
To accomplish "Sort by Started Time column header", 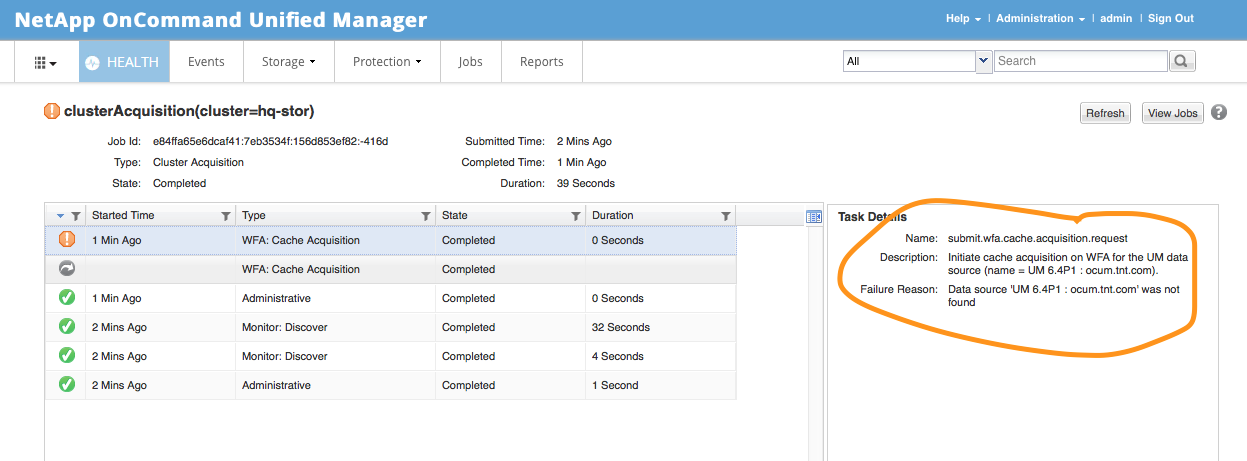I will pos(123,215).
